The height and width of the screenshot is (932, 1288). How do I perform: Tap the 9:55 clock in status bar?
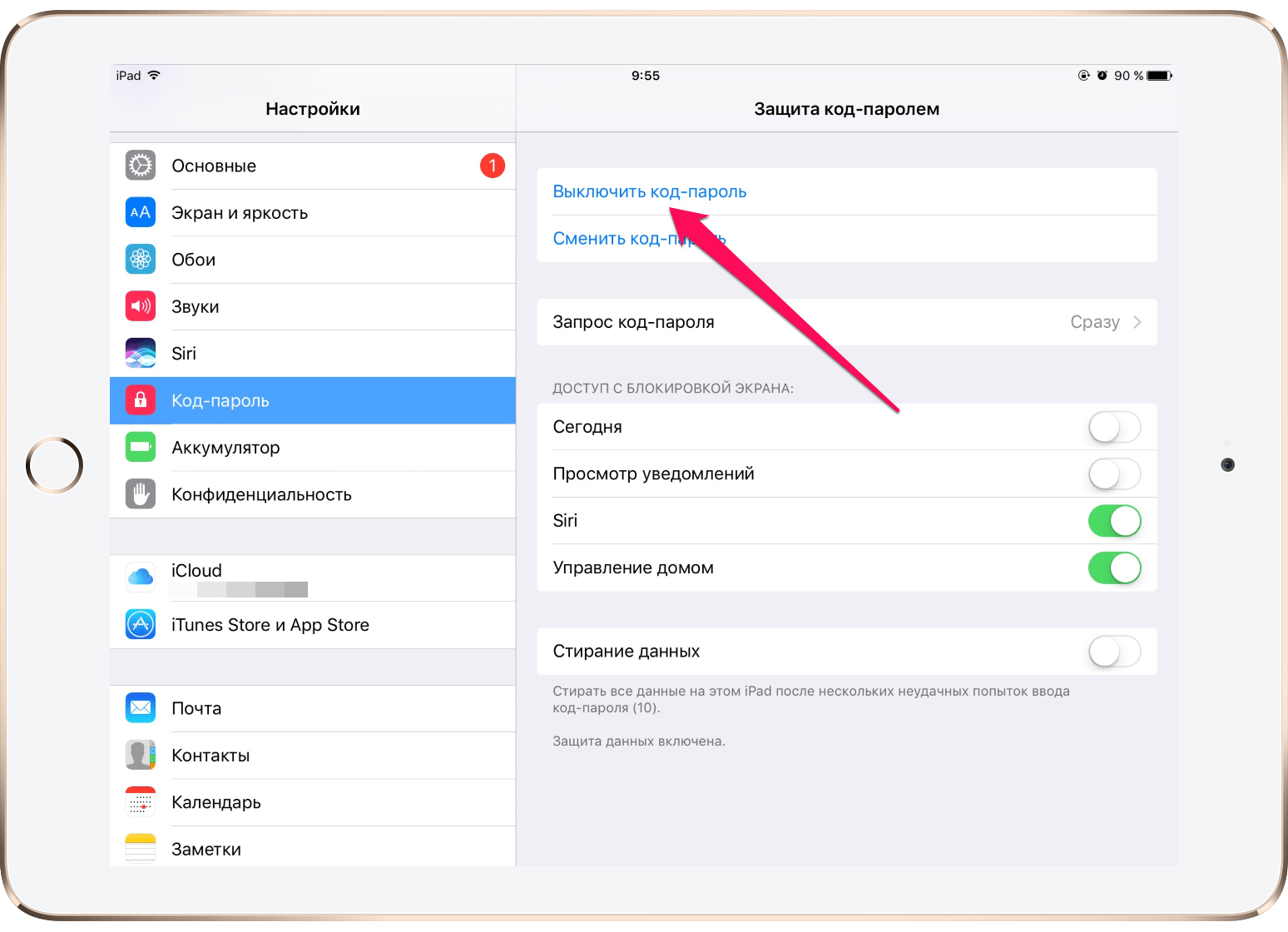pyautogui.click(x=646, y=76)
